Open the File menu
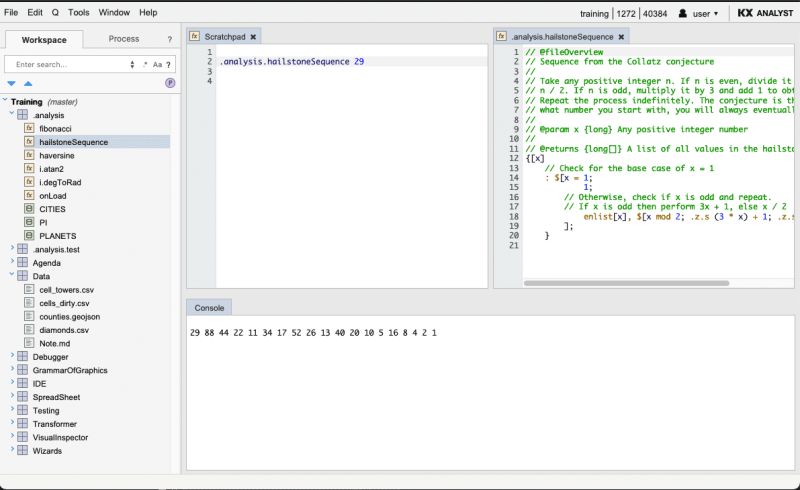 tap(11, 12)
